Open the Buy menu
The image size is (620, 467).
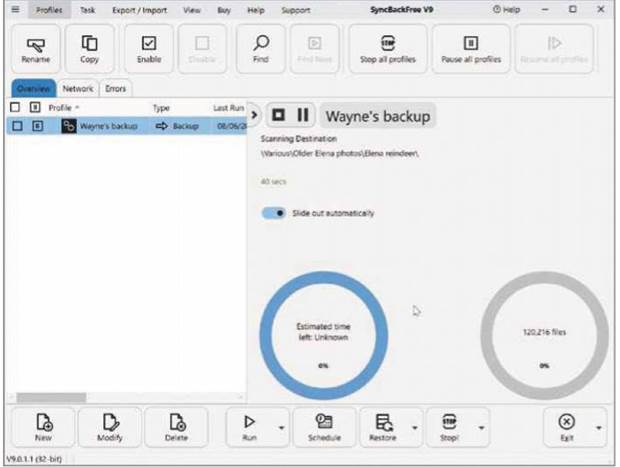[224, 10]
